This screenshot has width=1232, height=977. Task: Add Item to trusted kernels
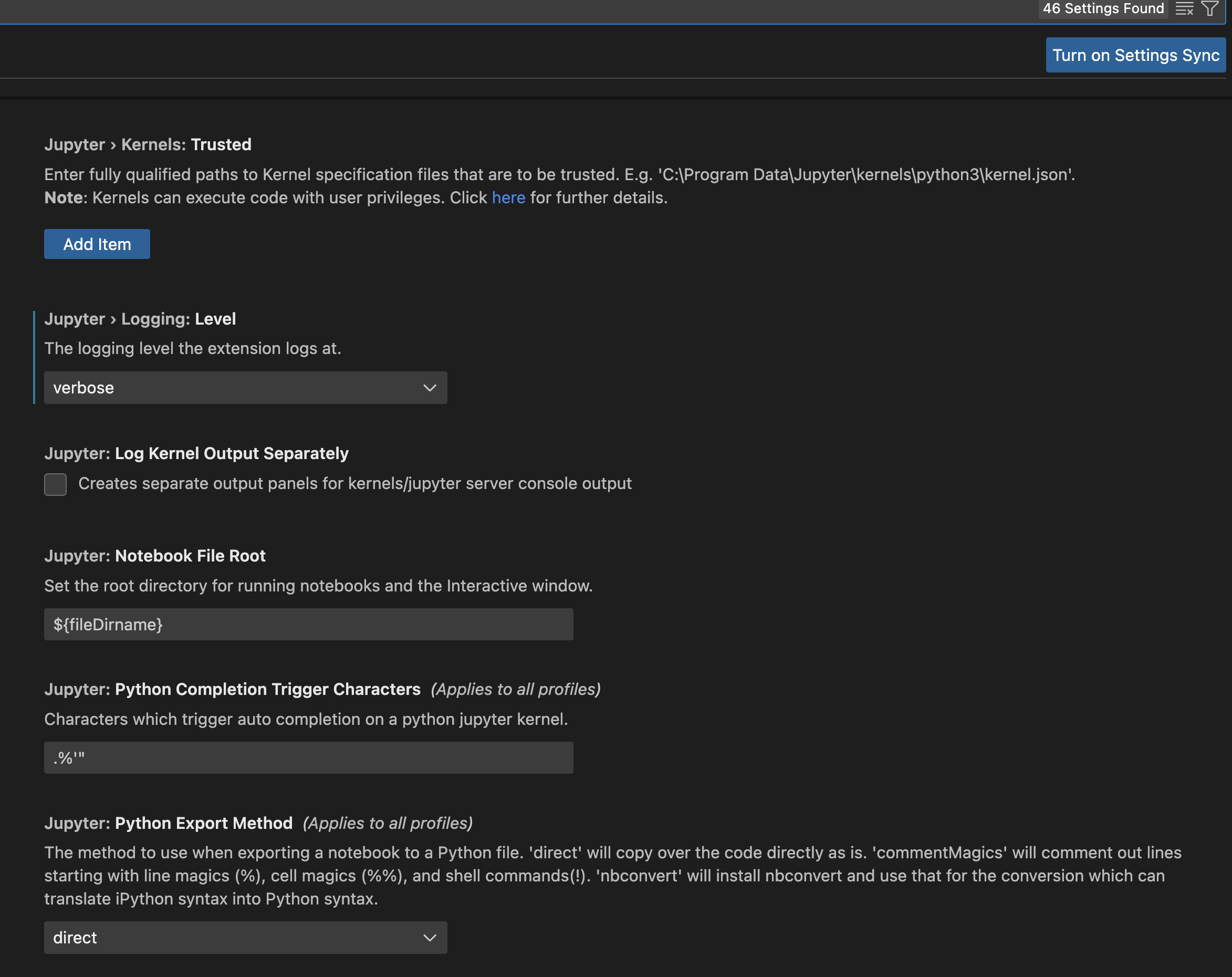[x=97, y=244]
